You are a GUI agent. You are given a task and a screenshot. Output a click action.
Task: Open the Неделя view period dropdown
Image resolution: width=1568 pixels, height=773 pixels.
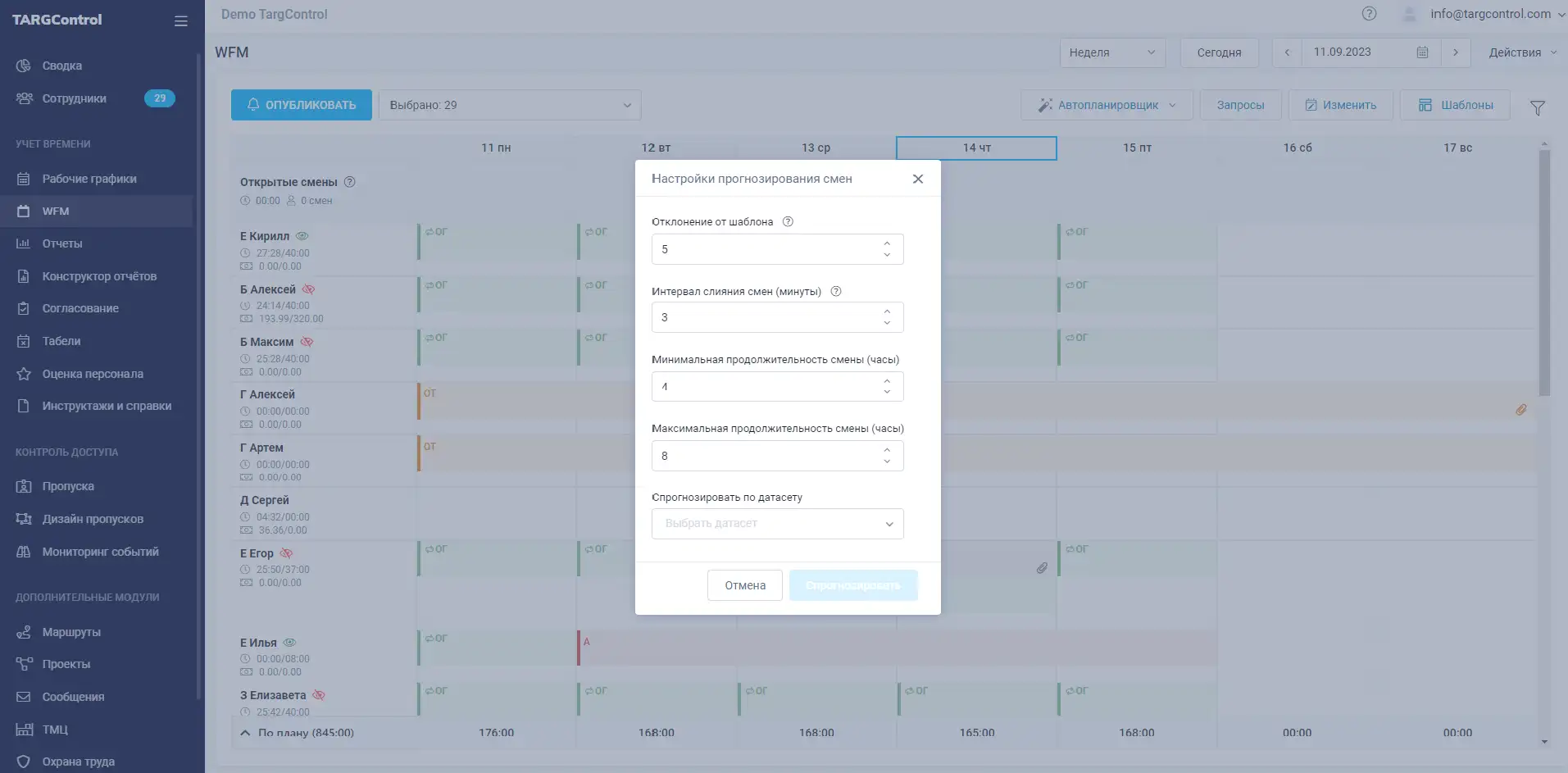[x=1112, y=52]
